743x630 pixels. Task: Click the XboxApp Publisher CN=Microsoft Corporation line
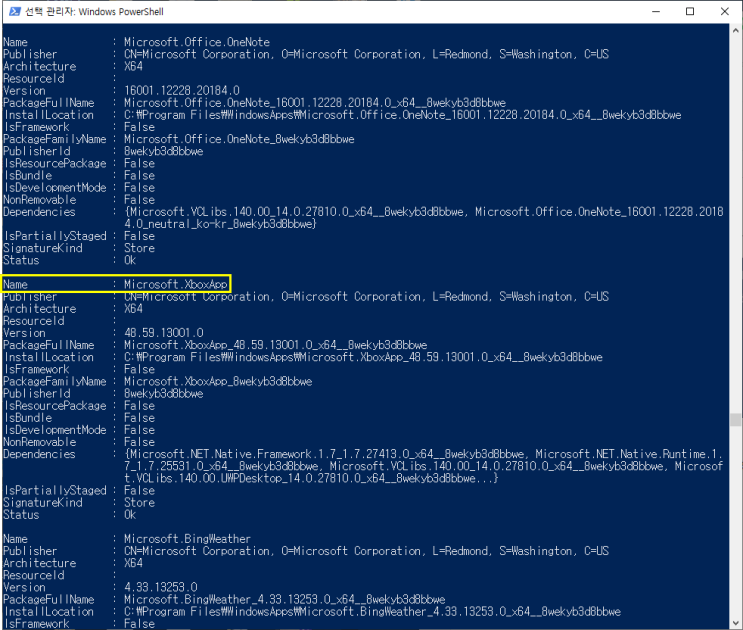pyautogui.click(x=366, y=297)
